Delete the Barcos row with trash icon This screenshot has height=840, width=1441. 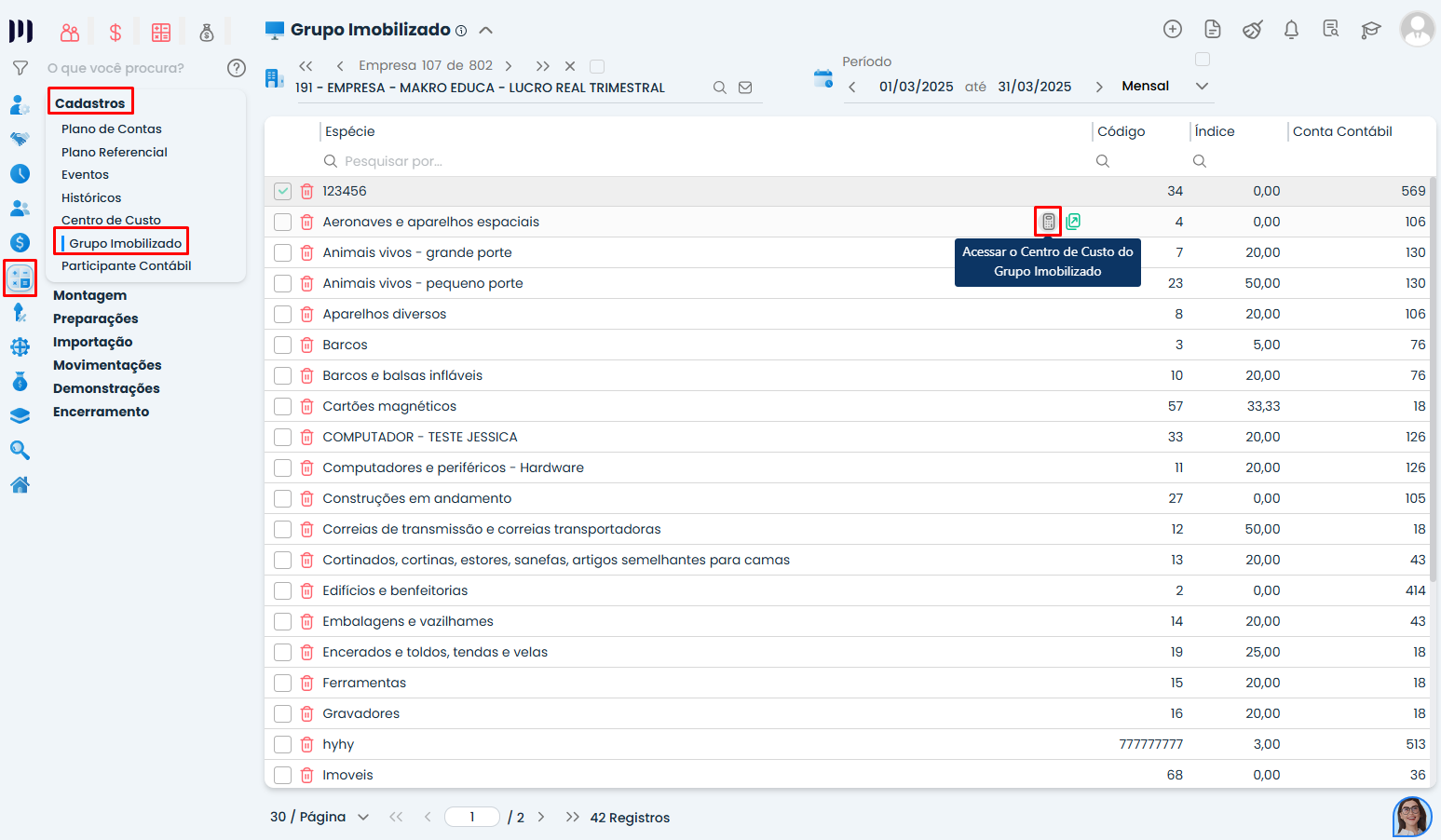(306, 345)
